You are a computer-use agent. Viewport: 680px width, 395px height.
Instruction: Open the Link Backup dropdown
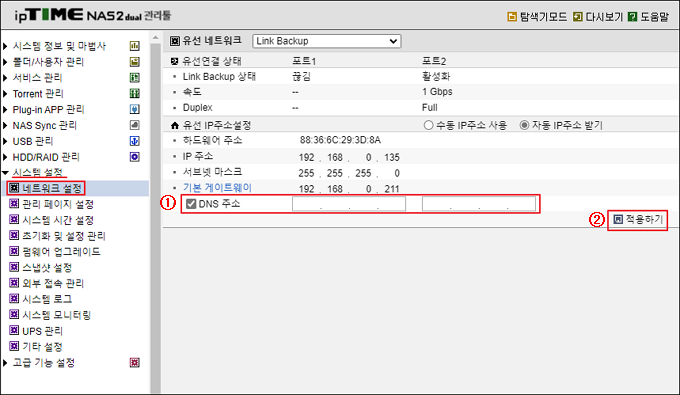(x=327, y=41)
